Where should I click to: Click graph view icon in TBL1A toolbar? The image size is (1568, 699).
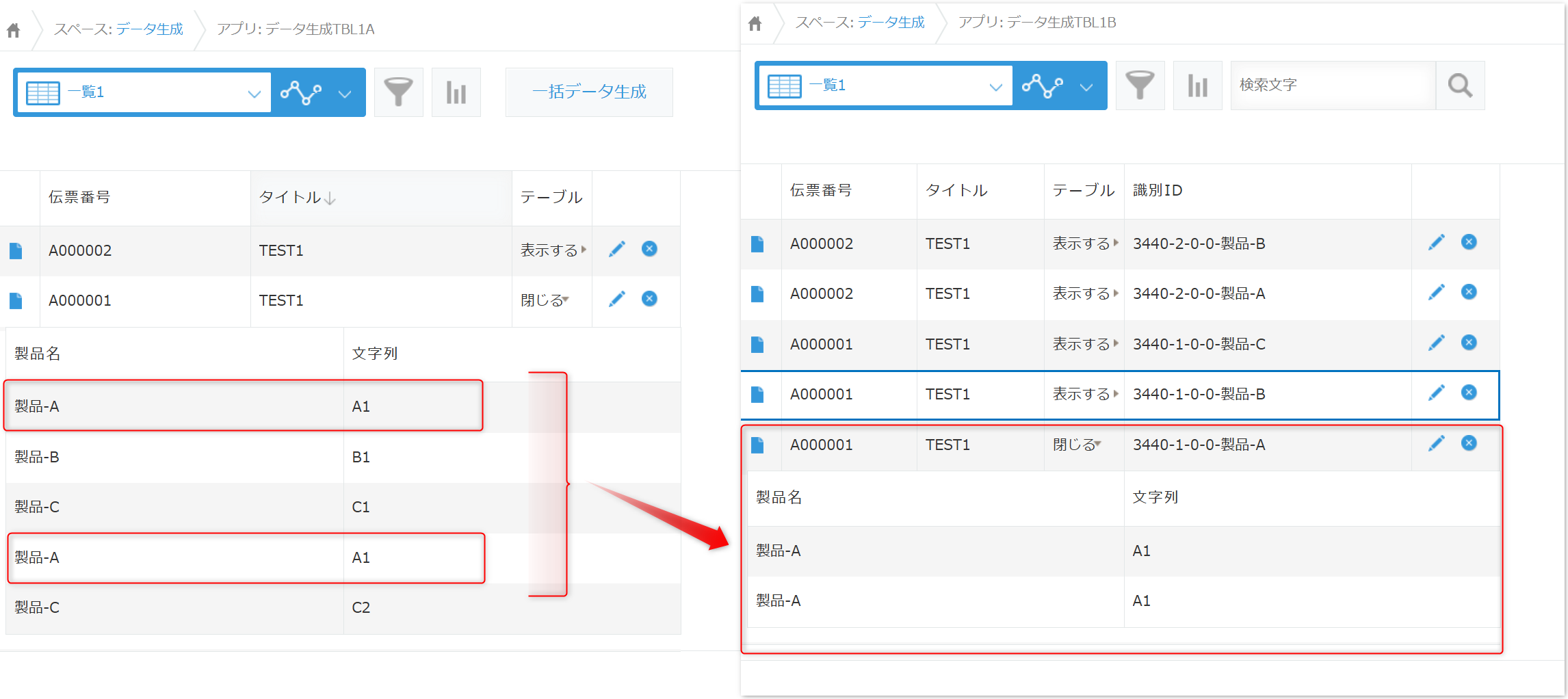(x=301, y=92)
